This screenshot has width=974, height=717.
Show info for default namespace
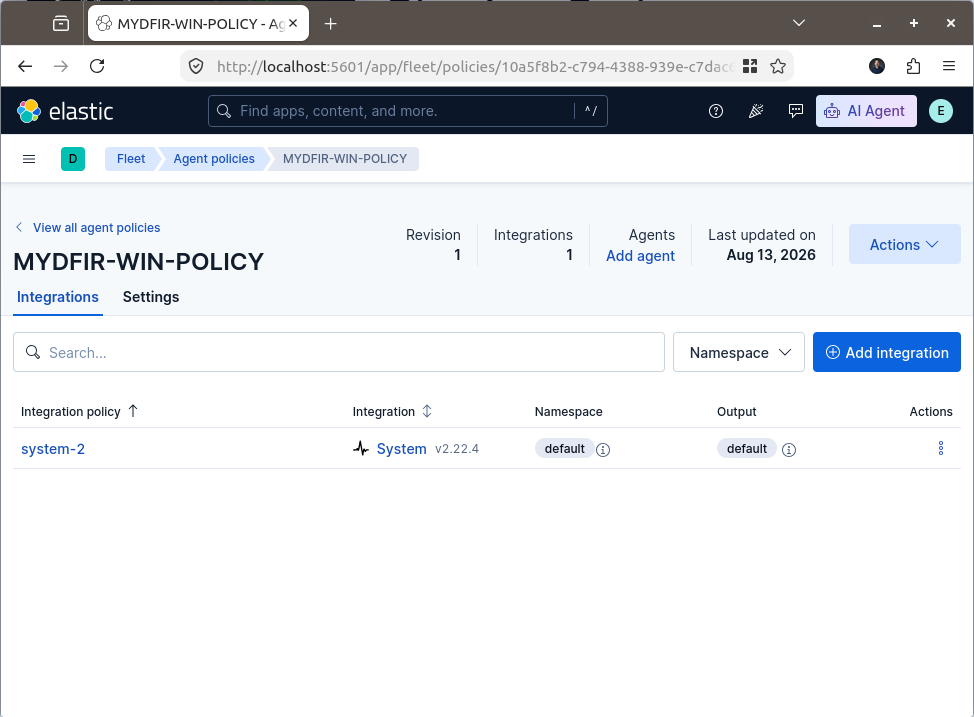(x=603, y=450)
